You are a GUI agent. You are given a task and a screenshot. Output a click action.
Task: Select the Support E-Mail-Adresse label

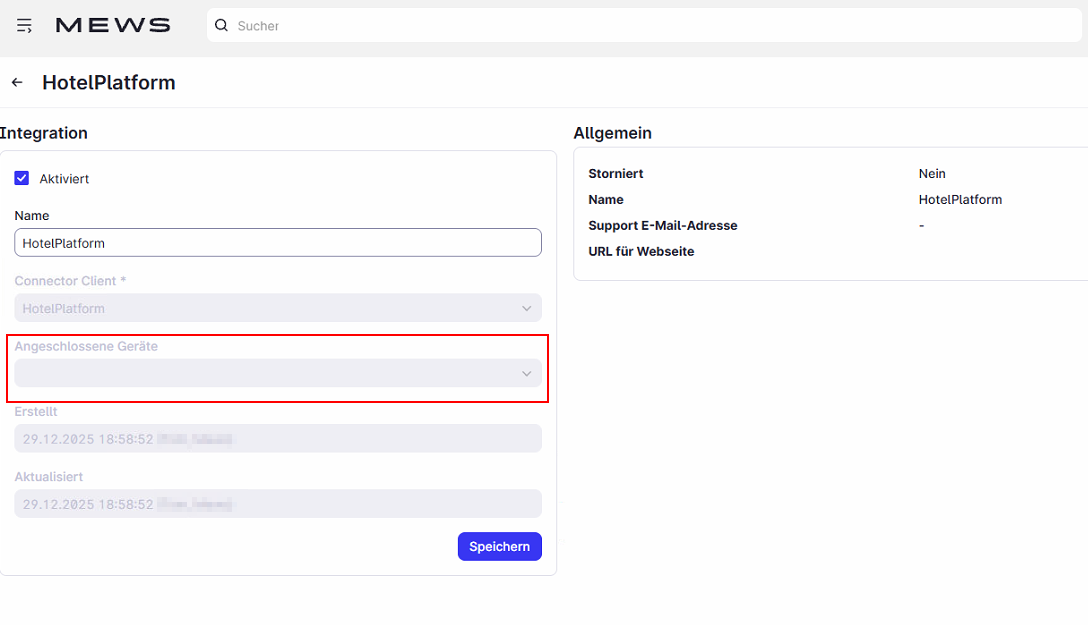[663, 225]
